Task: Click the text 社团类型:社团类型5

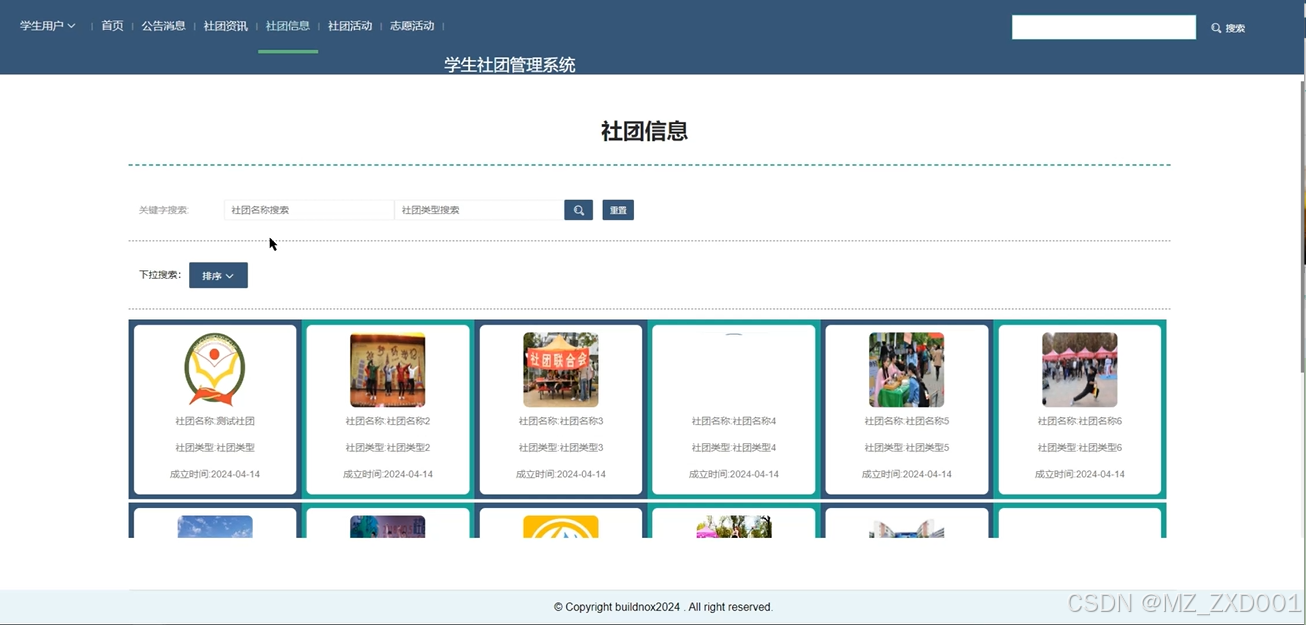Action: pyautogui.click(x=907, y=447)
